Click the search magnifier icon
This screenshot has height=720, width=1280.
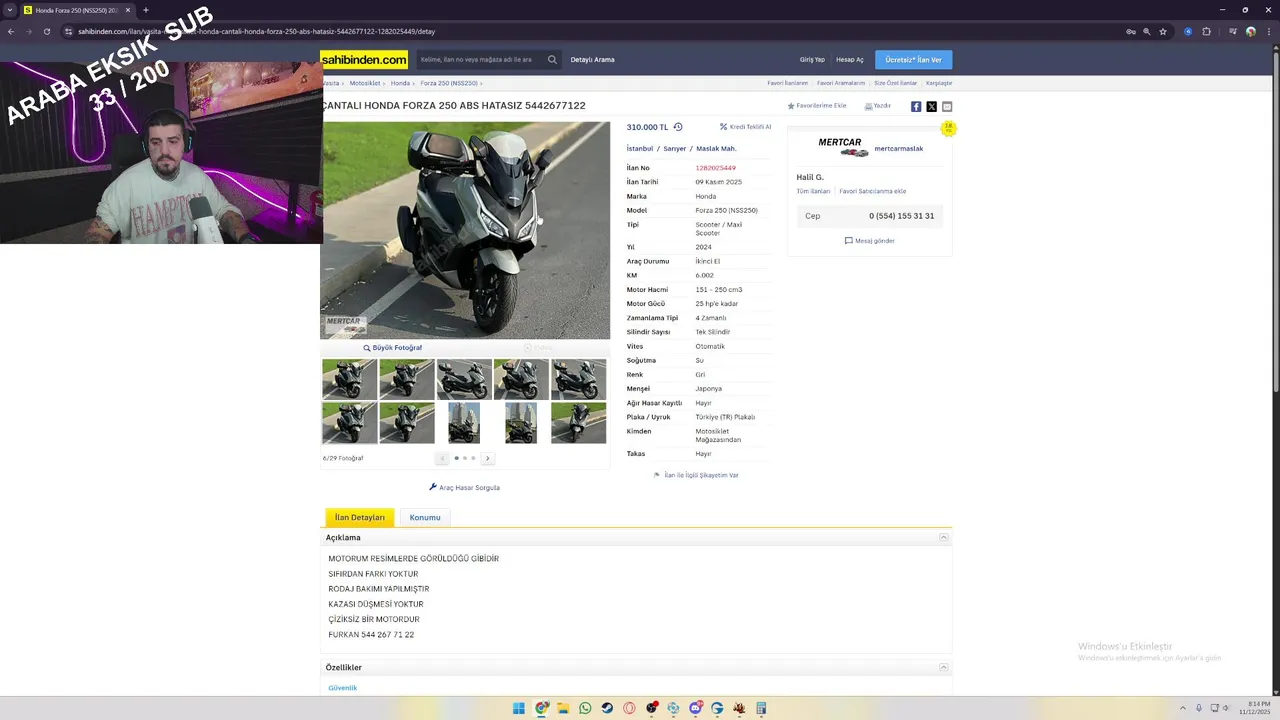coord(552,60)
